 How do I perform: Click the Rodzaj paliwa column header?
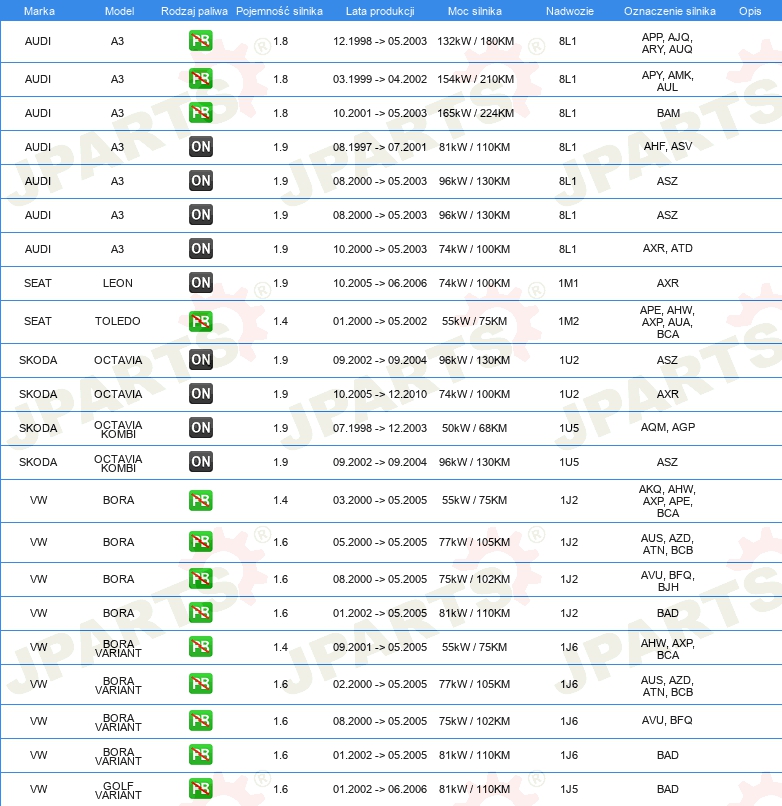click(194, 11)
